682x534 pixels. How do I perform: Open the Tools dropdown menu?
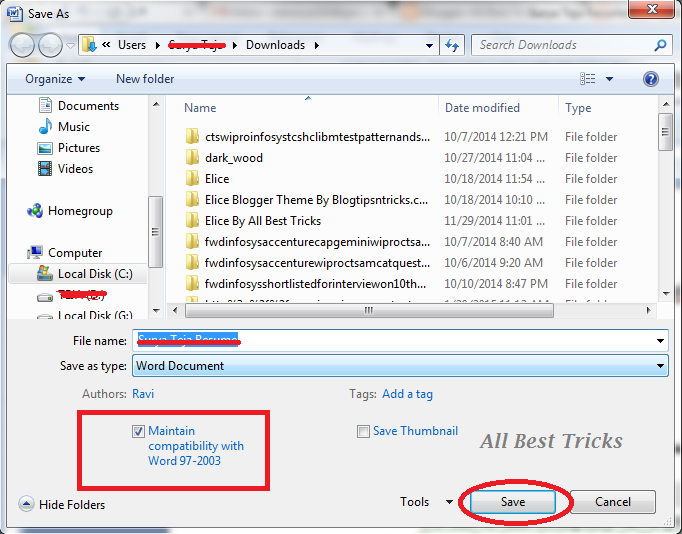426,502
